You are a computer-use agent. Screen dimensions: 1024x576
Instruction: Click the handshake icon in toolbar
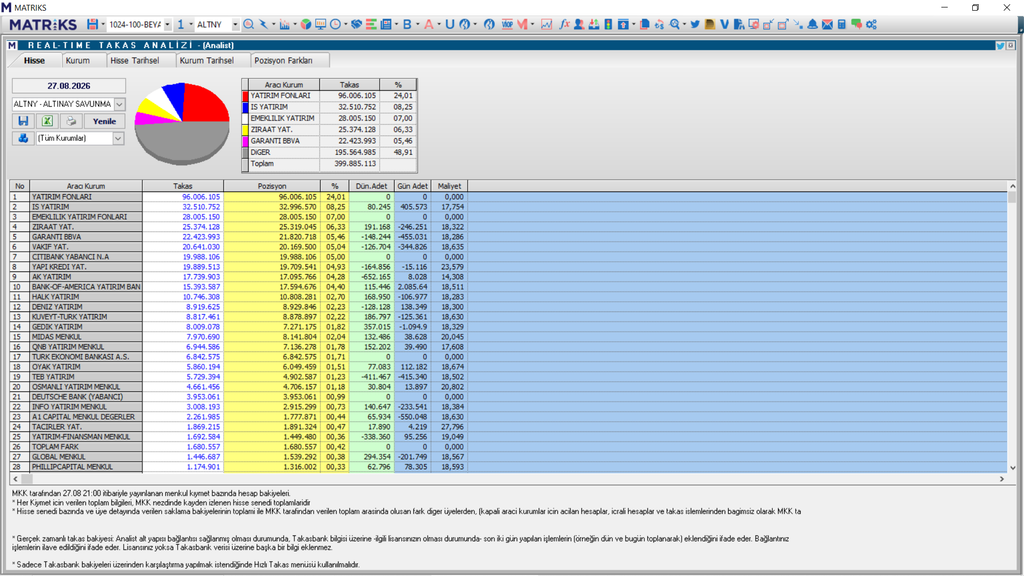tap(357, 24)
